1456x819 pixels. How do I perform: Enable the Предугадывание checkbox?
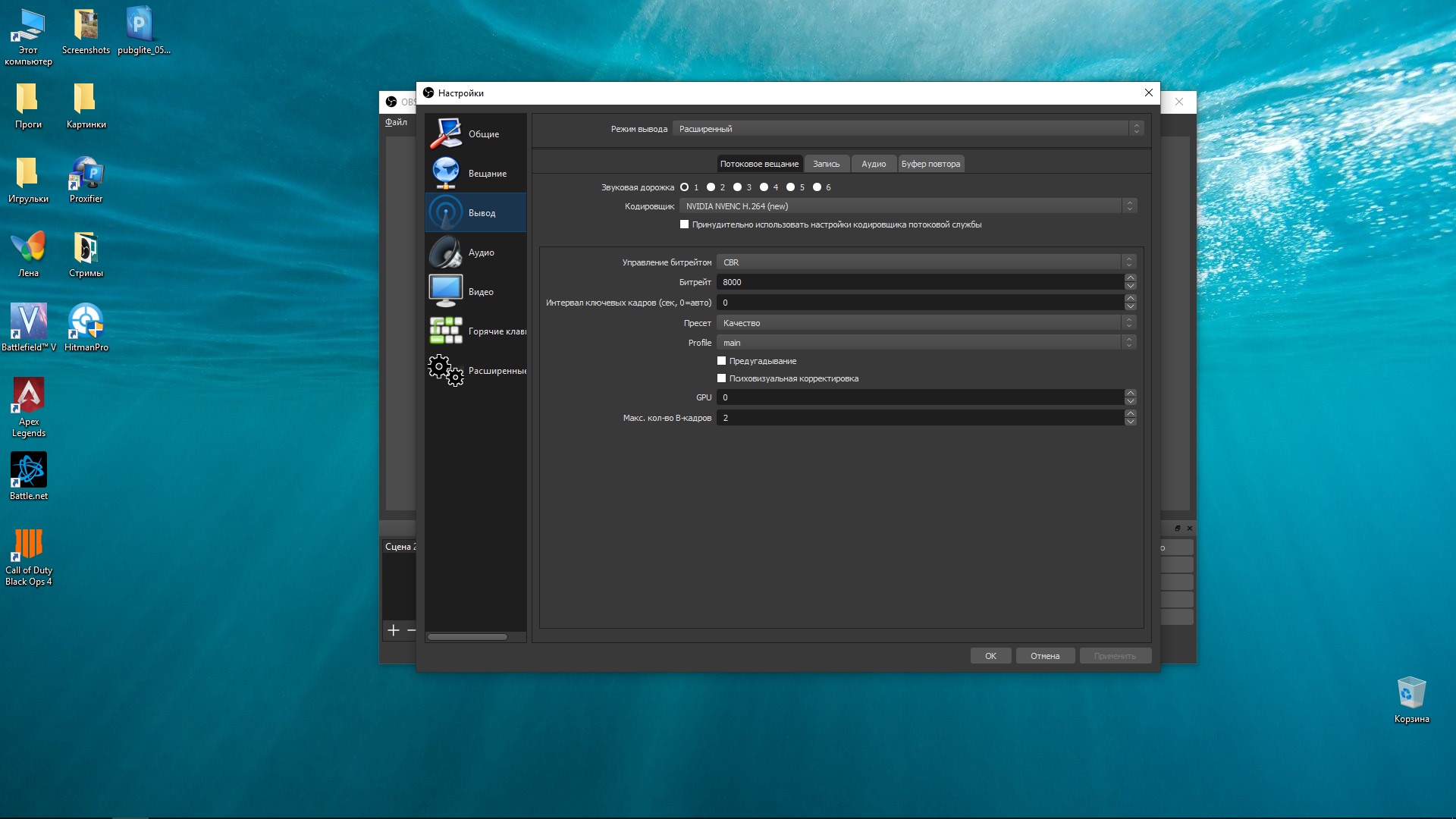(721, 361)
